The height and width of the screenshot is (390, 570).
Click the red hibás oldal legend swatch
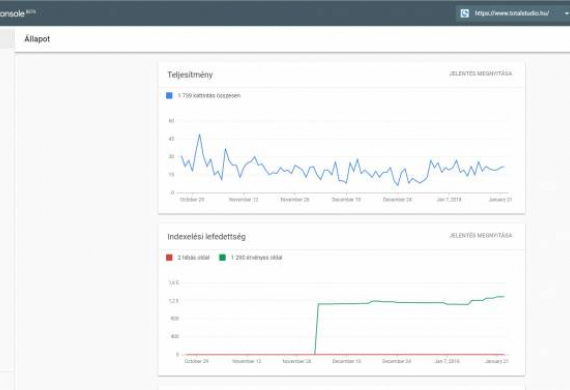169,258
